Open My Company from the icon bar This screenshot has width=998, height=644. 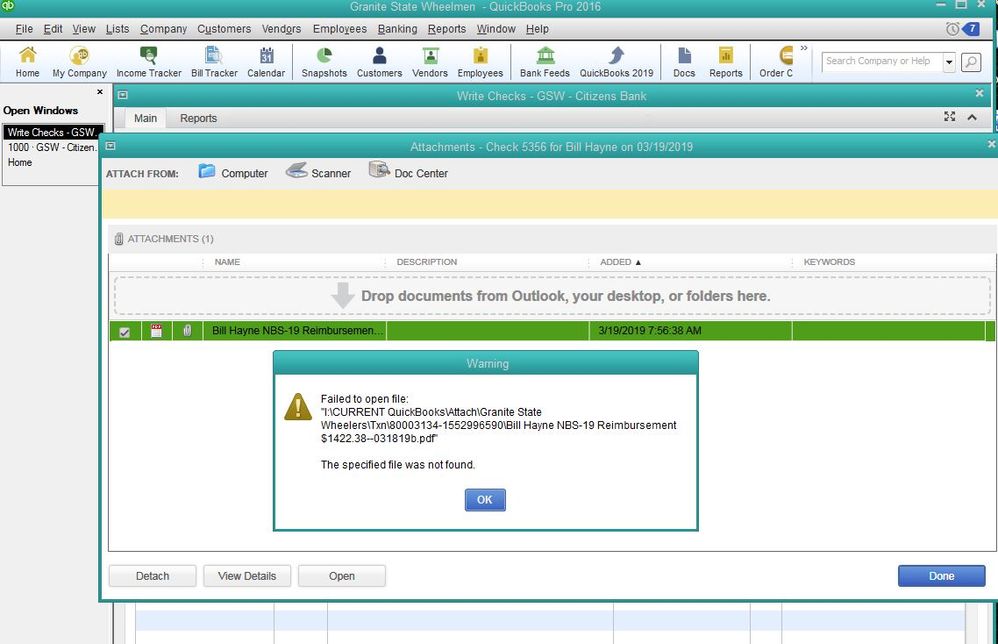pos(80,62)
